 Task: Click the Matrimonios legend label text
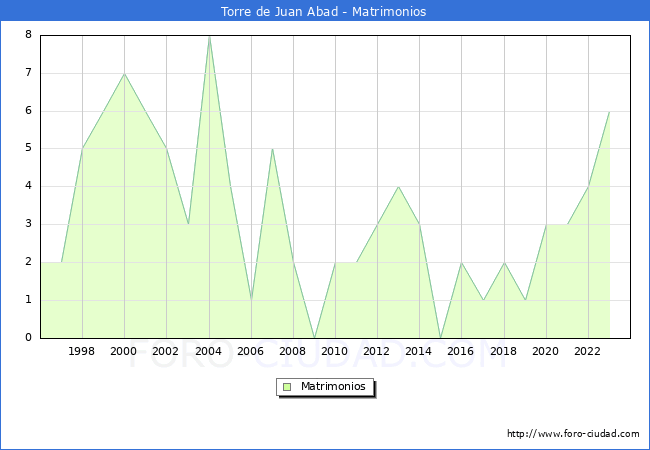[x=332, y=387]
